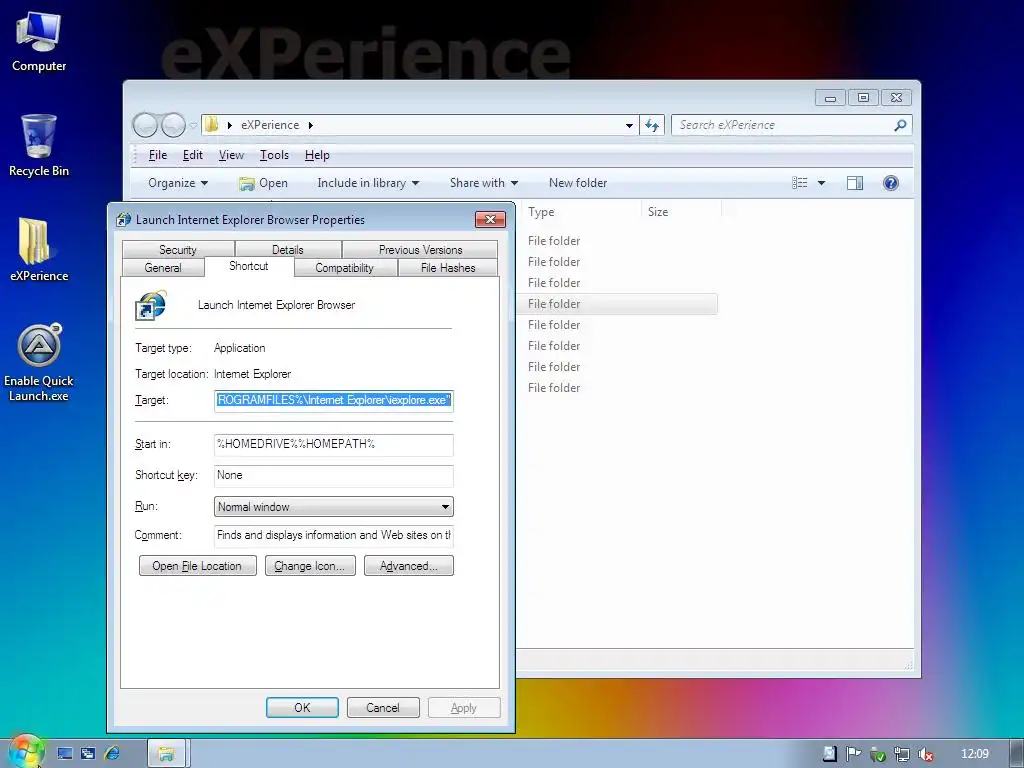The image size is (1024, 768).
Task: Click the first document tray icon
Action: (x=829, y=754)
